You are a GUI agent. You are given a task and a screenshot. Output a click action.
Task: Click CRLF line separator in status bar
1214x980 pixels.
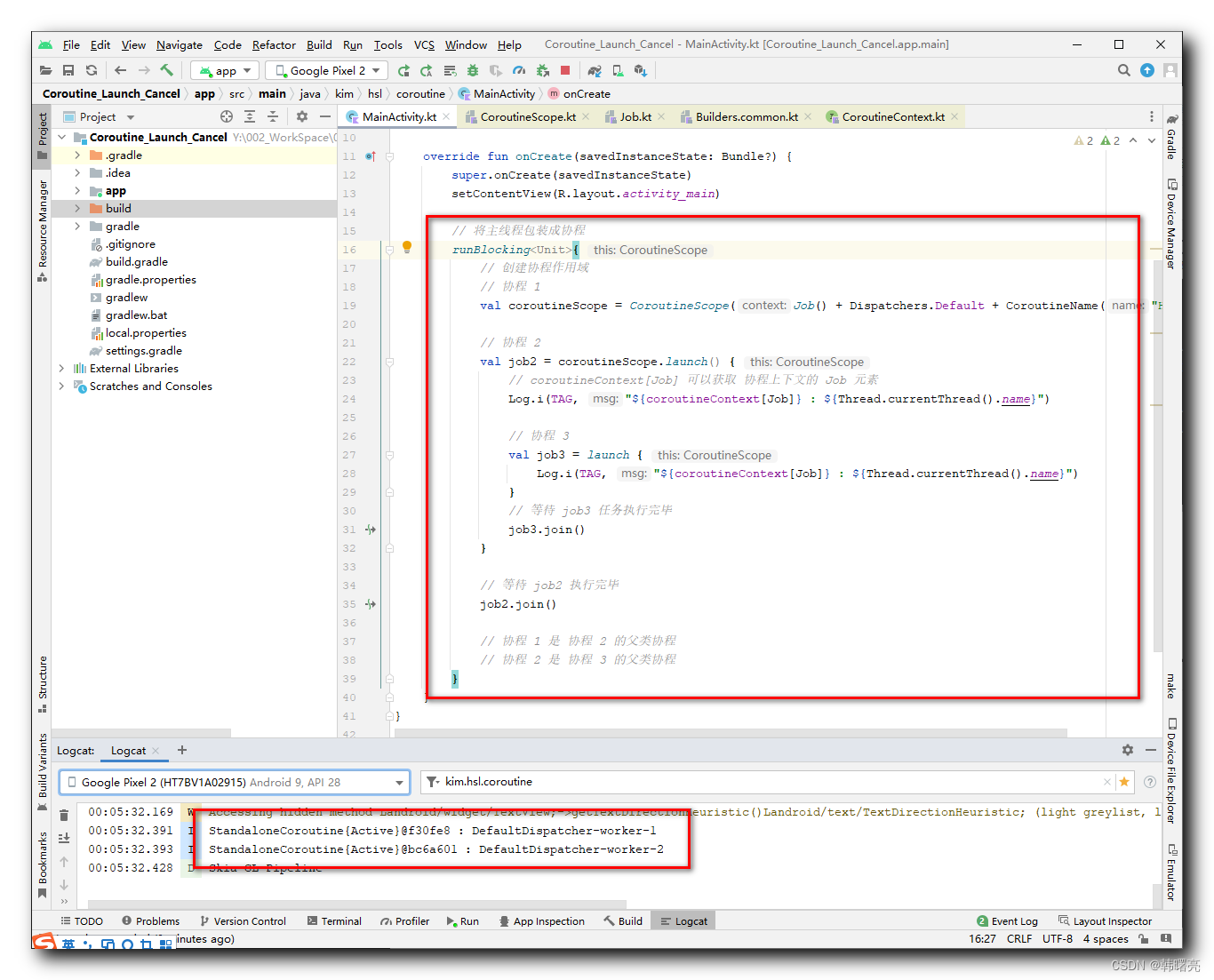click(1019, 939)
